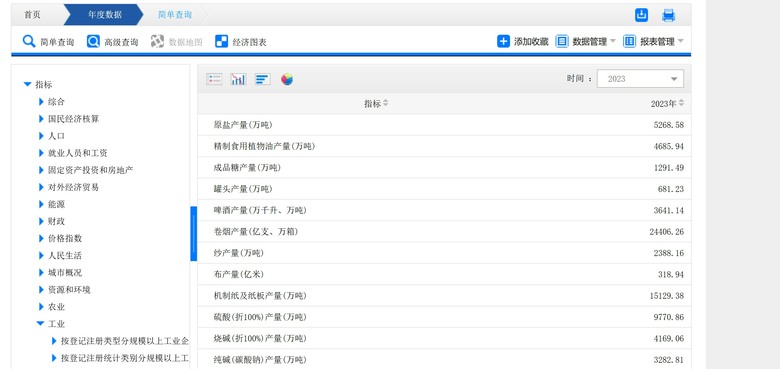Expand 能源 tree node
The width and height of the screenshot is (780, 369).
pos(41,204)
